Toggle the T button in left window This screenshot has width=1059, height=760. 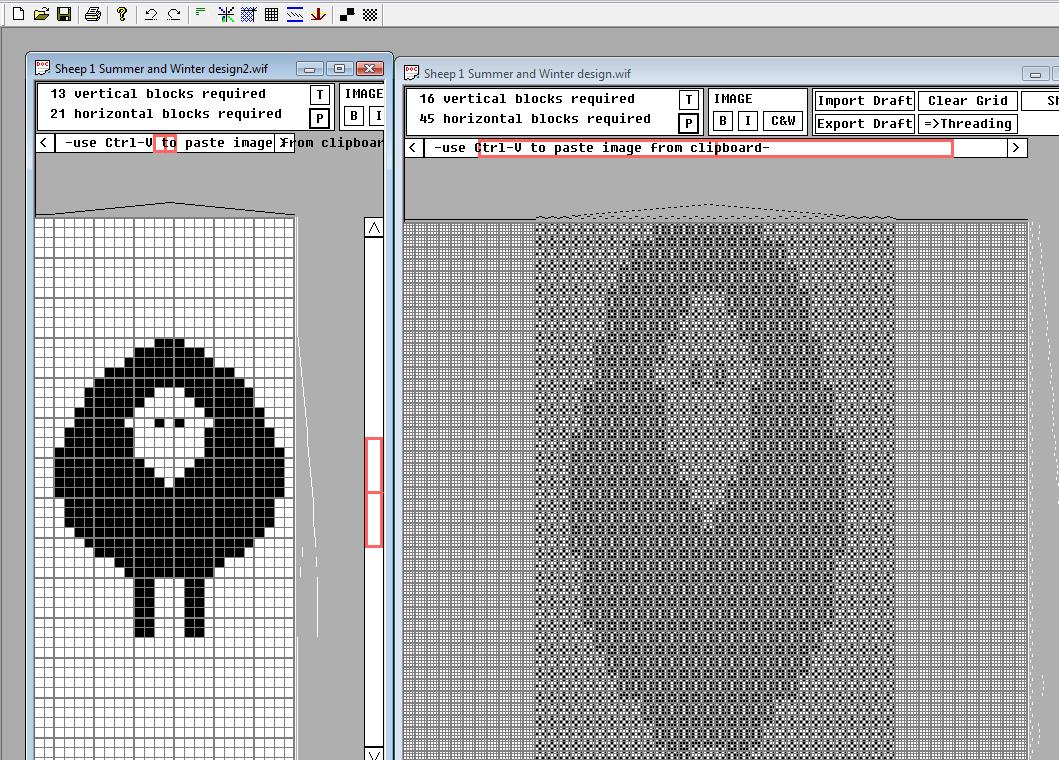coord(319,95)
